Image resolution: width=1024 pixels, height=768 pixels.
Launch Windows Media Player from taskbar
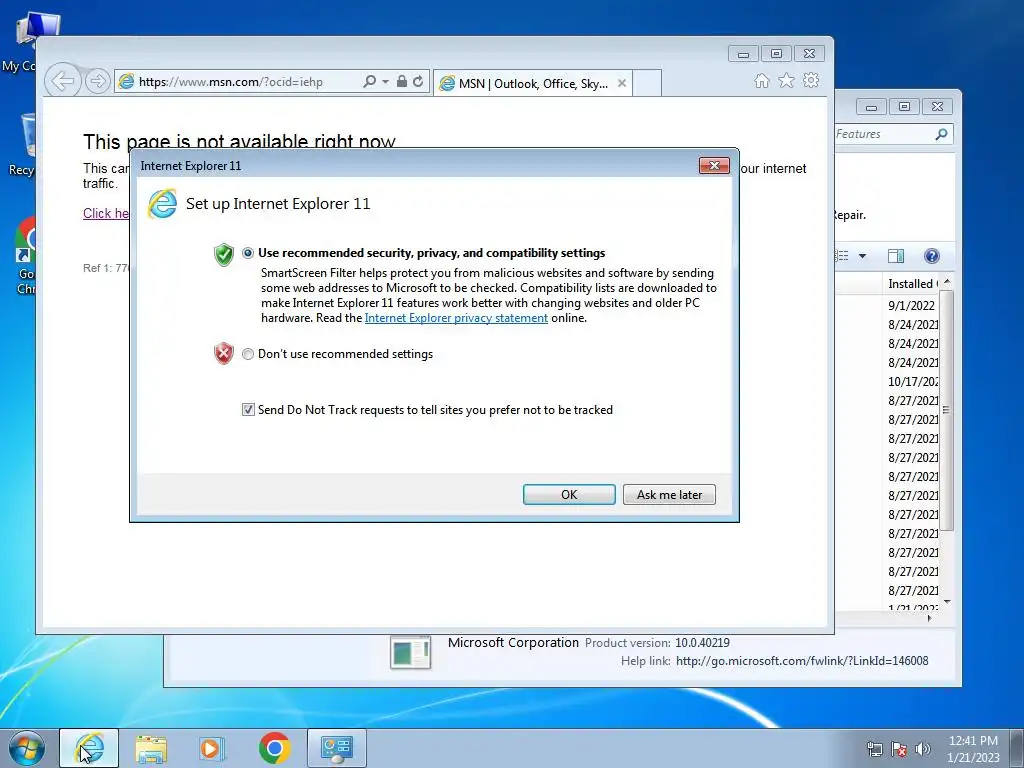211,748
